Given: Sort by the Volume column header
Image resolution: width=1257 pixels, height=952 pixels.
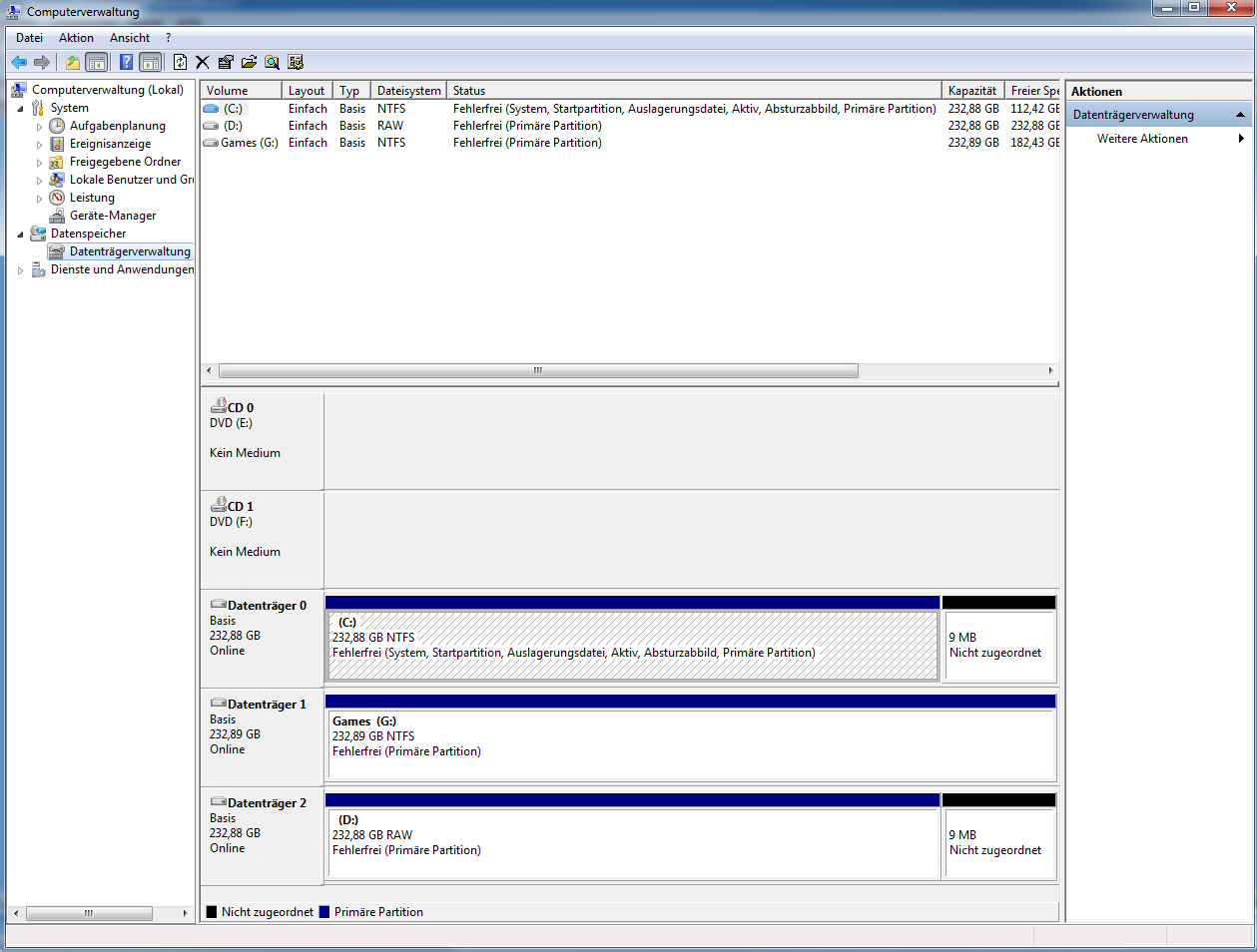Looking at the screenshot, I should coord(241,91).
